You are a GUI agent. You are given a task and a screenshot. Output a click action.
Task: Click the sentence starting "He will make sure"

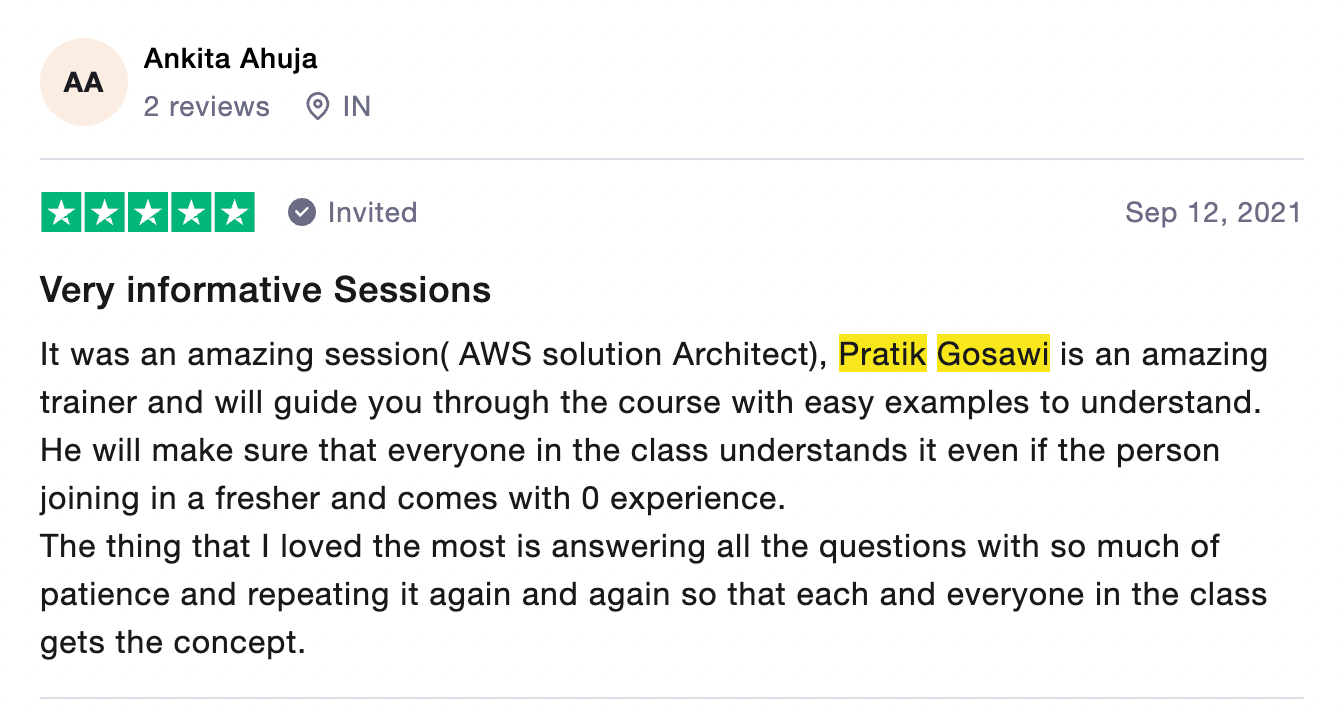(629, 451)
